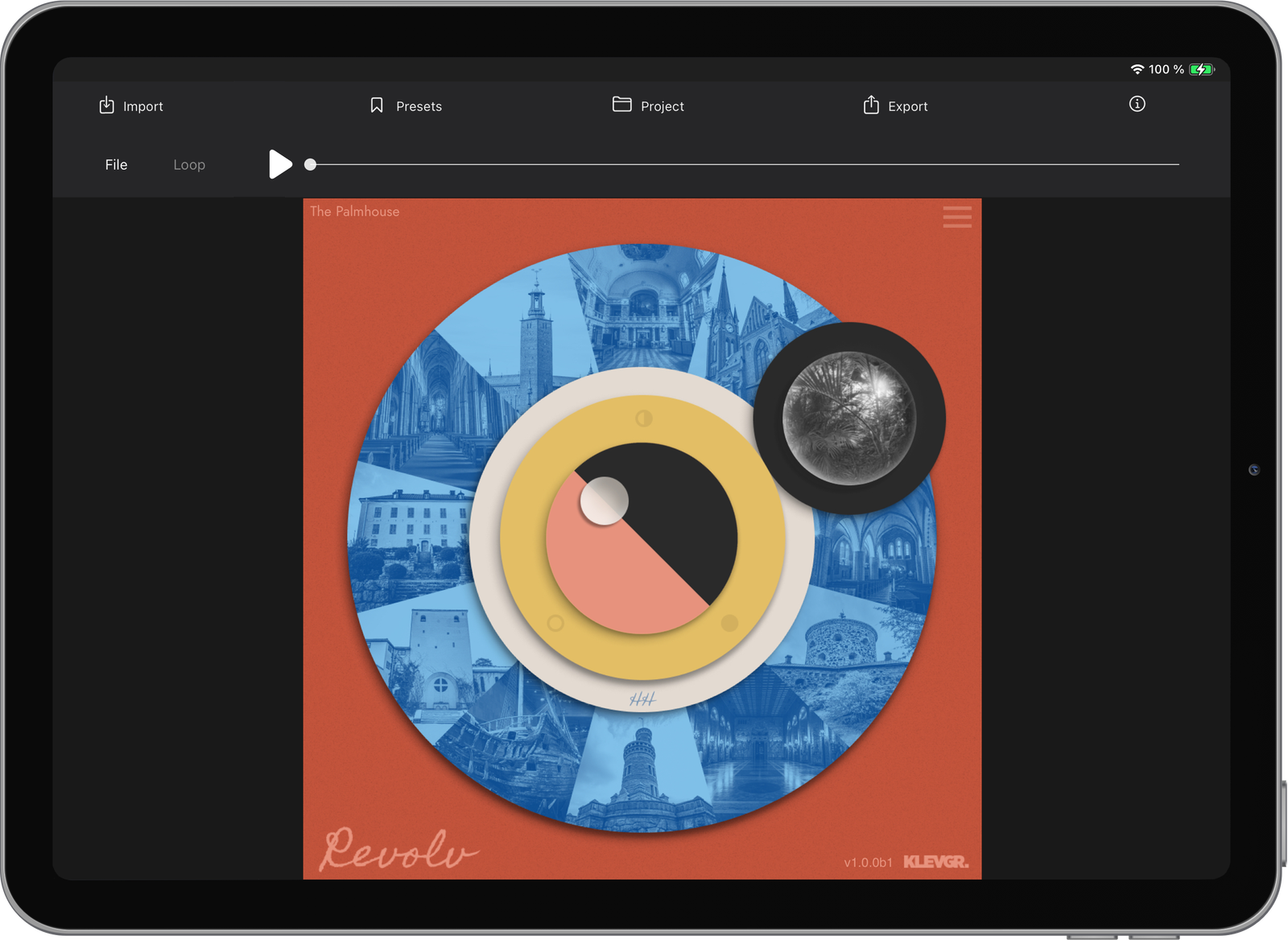This screenshot has height=940, width=1288.
Task: Click the Wi-Fi status bar icon
Action: pyautogui.click(x=1137, y=69)
